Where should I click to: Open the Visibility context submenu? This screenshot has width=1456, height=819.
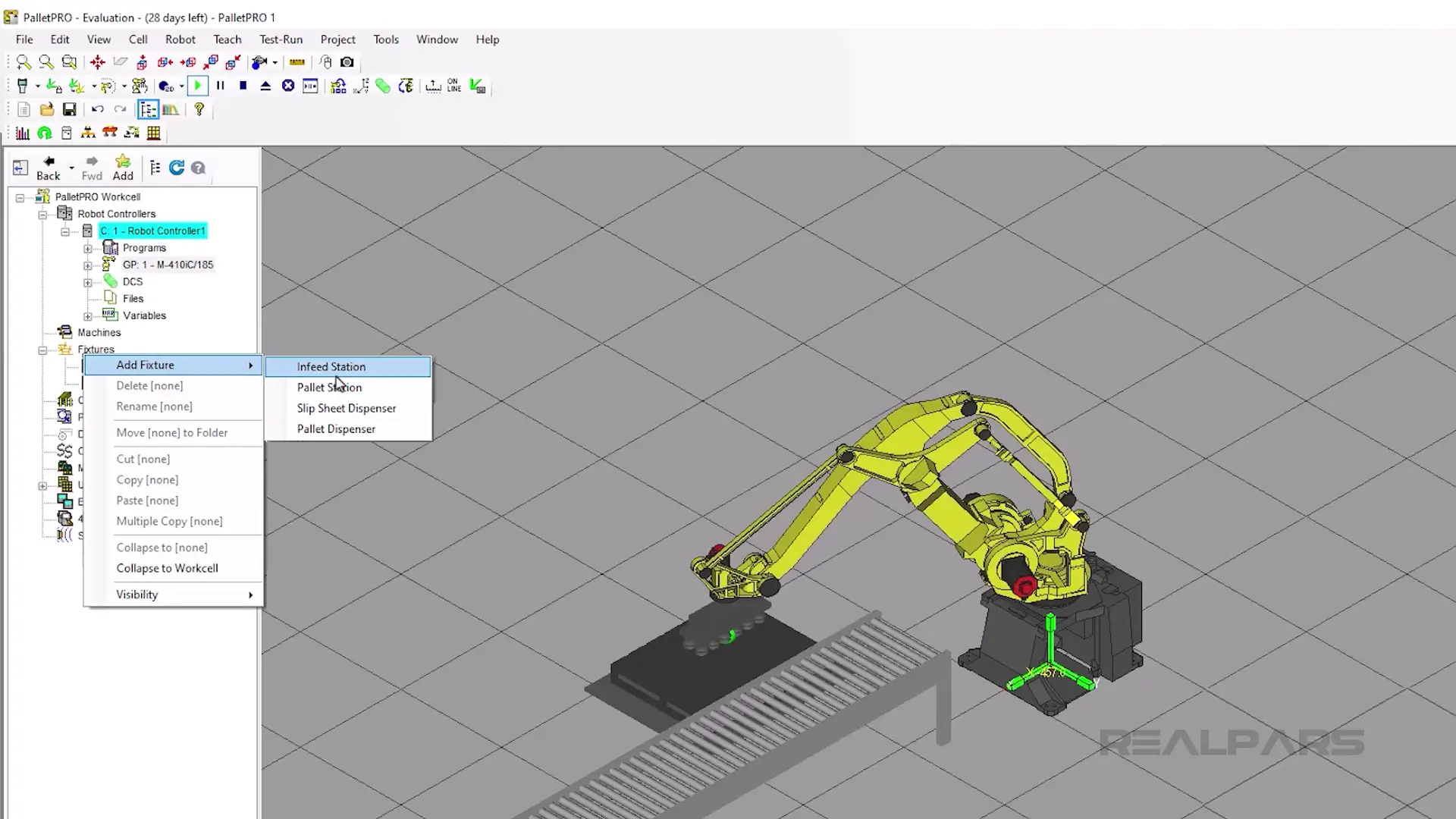[x=174, y=595]
